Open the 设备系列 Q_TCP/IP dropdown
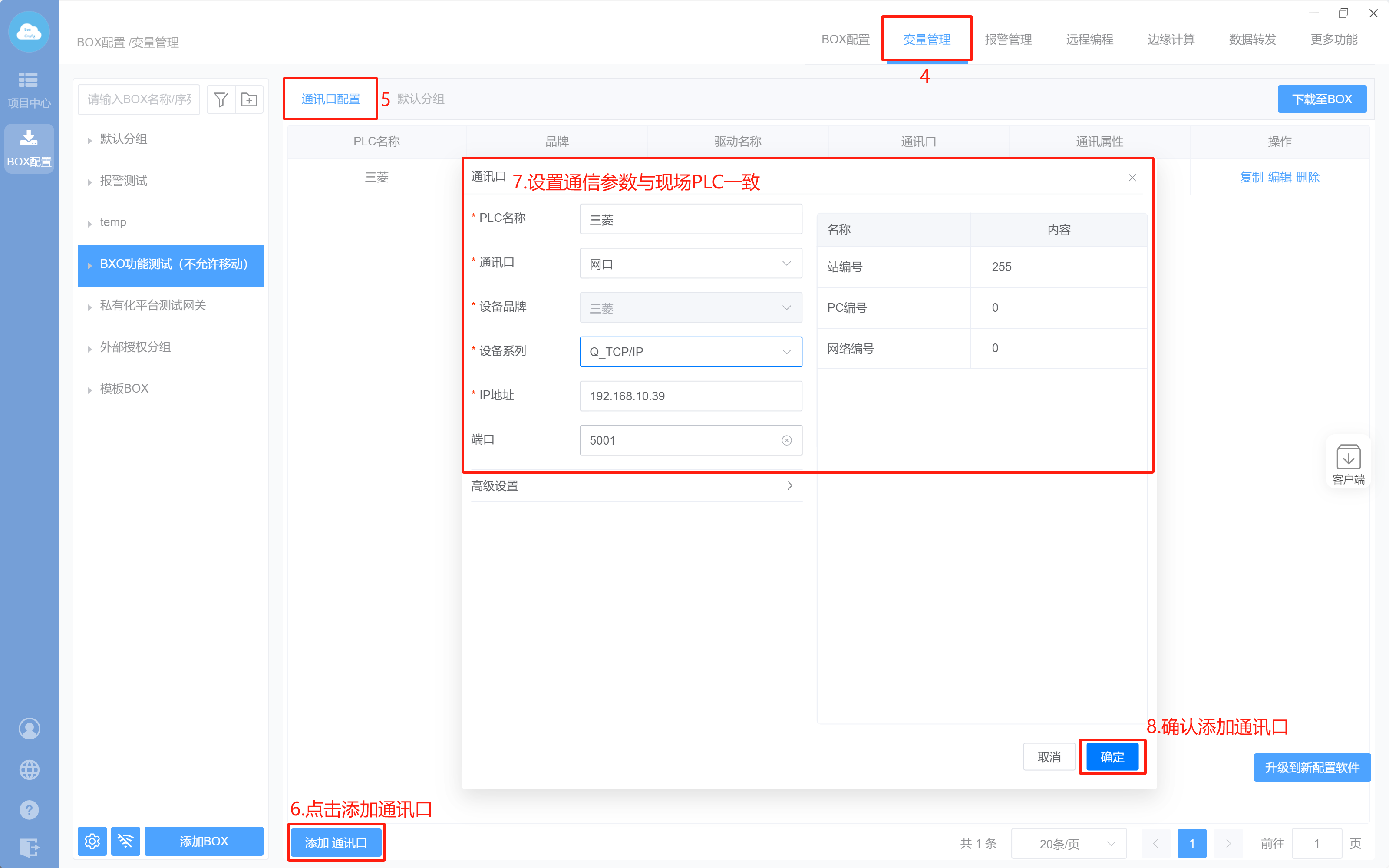Screen dimensions: 1389x868 tap(690, 351)
